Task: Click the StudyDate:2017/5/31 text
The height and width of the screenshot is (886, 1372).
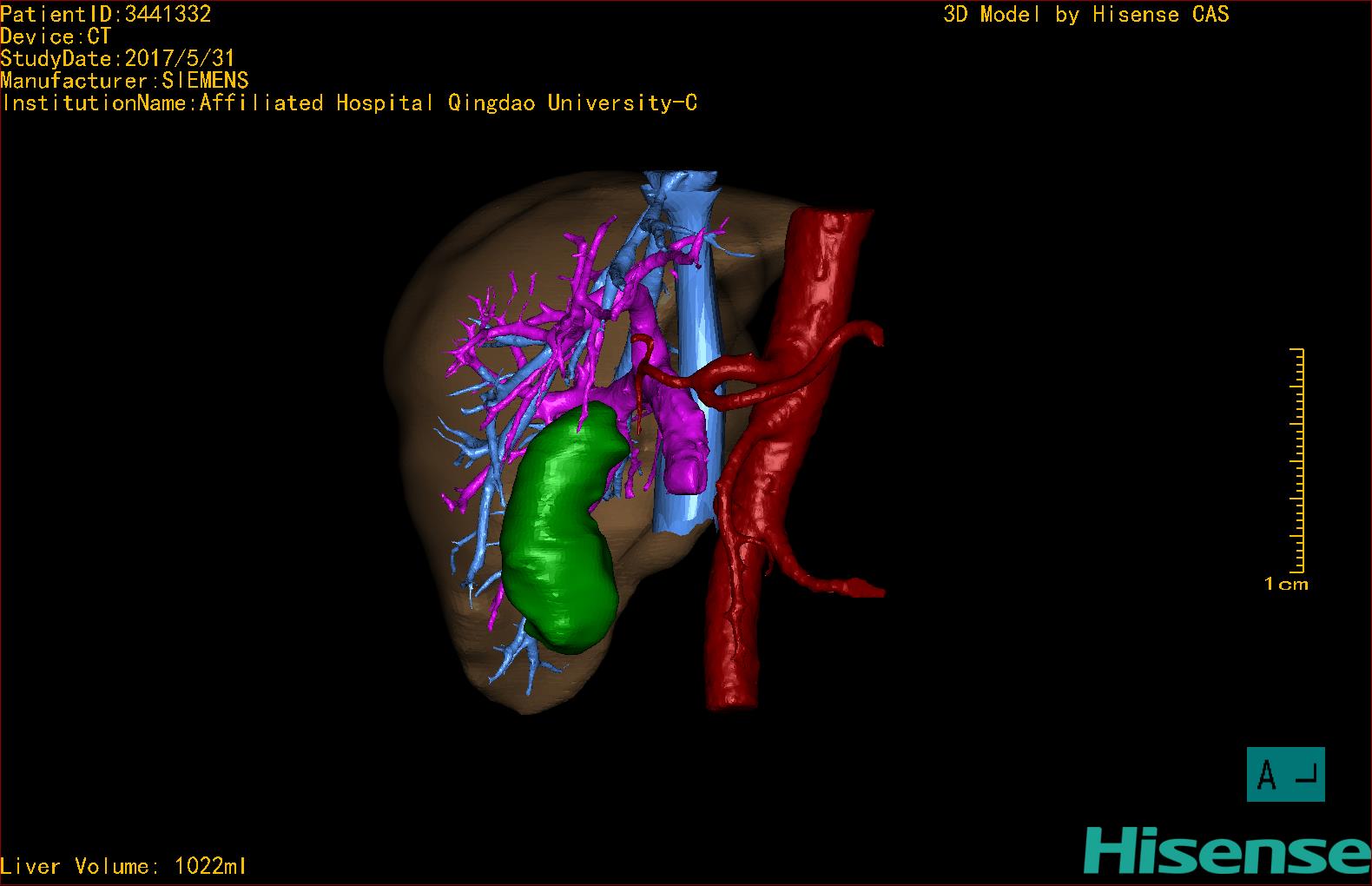Action: tap(118, 58)
